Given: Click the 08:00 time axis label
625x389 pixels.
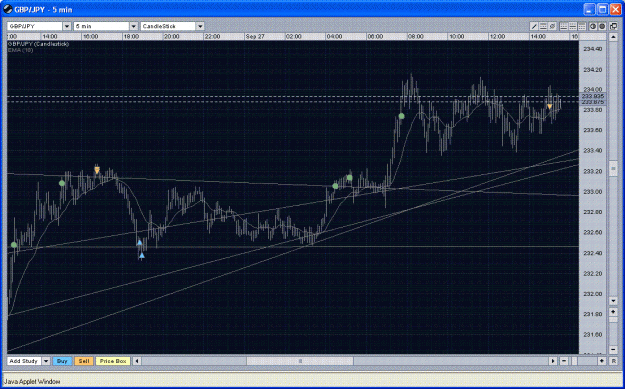Looking at the screenshot, I should (x=415, y=36).
